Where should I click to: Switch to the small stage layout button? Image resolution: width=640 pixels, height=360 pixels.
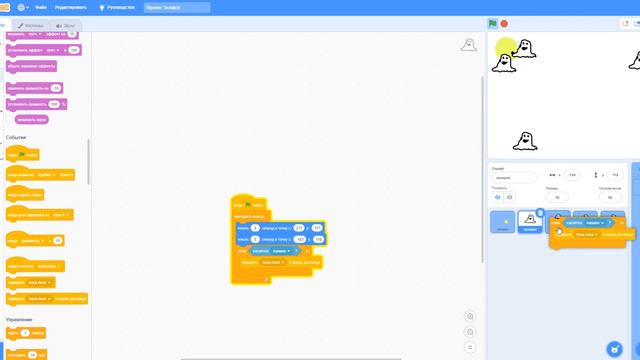[x=626, y=24]
